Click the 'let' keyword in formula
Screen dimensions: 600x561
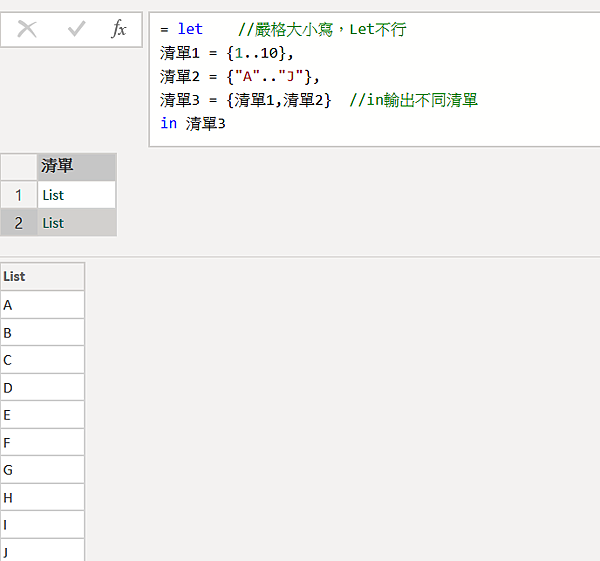pyautogui.click(x=190, y=29)
